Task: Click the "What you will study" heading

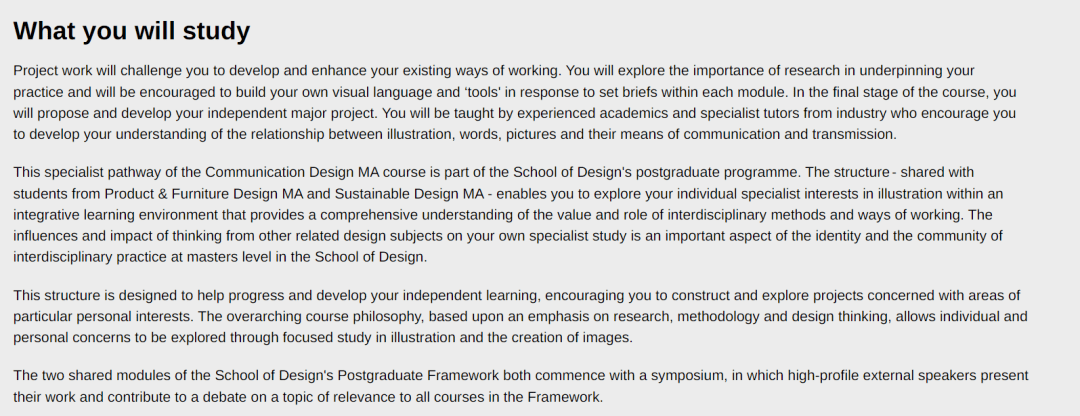Action: [x=132, y=31]
